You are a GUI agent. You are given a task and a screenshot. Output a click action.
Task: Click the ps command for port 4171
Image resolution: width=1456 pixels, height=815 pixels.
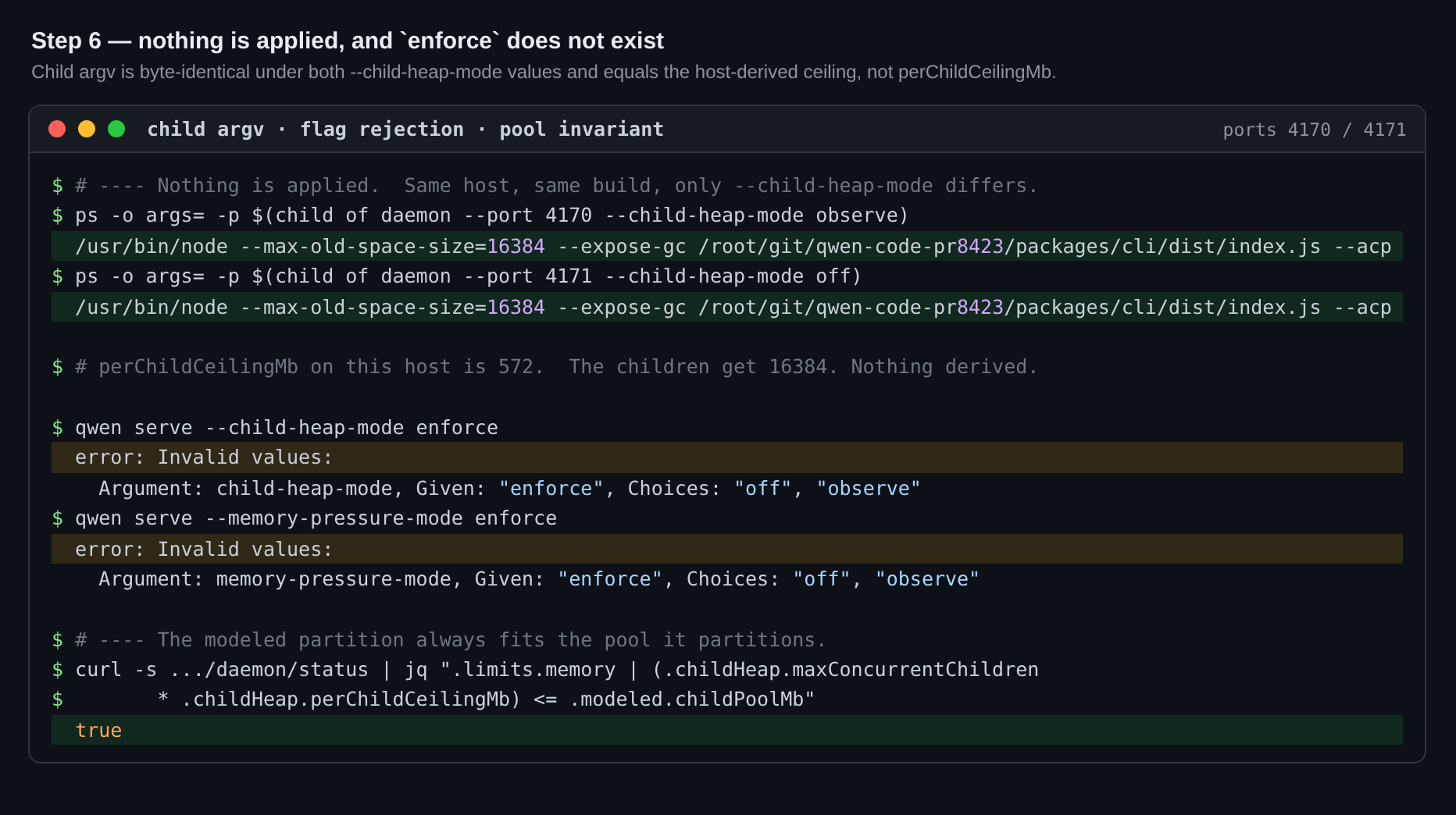(x=468, y=276)
